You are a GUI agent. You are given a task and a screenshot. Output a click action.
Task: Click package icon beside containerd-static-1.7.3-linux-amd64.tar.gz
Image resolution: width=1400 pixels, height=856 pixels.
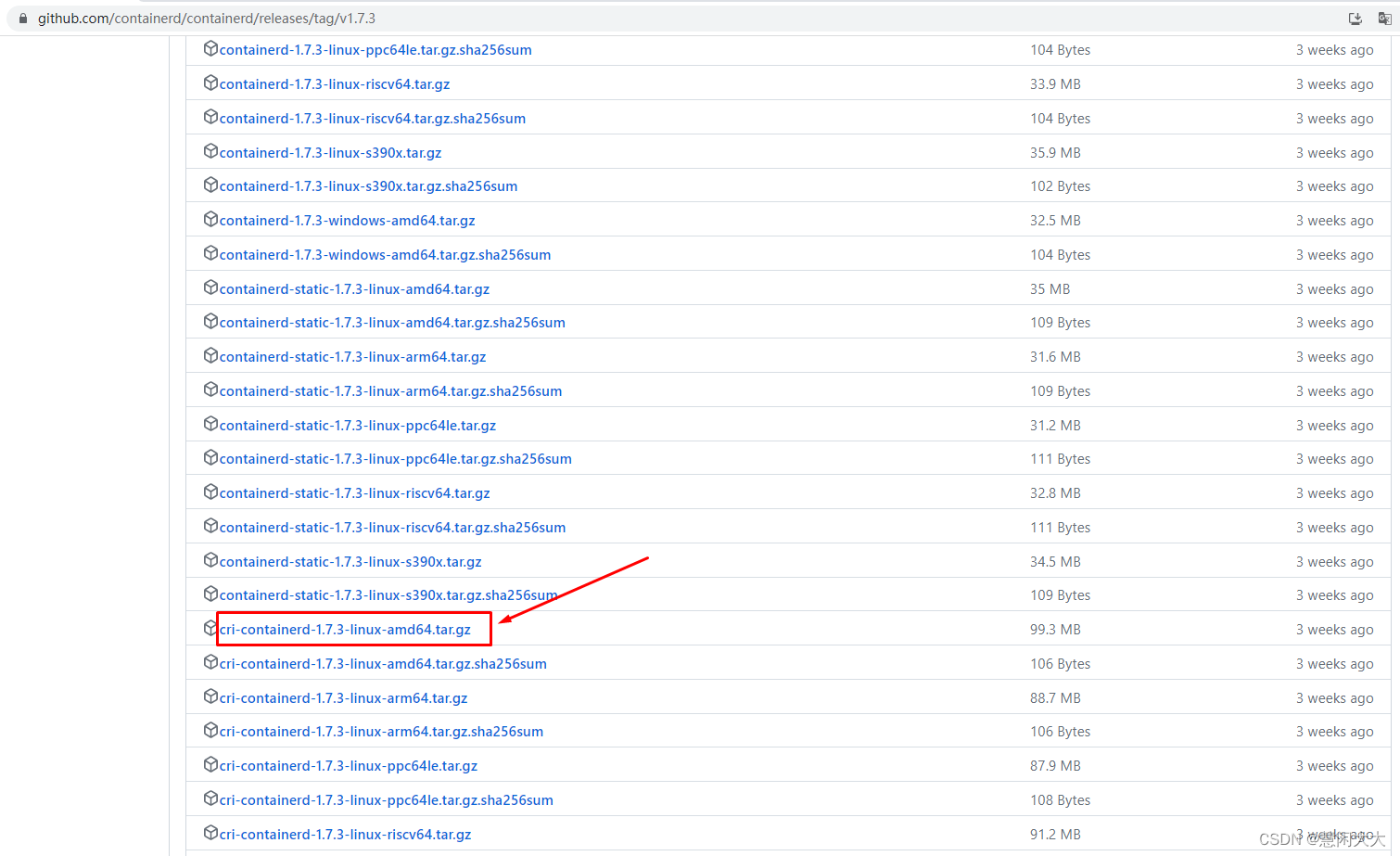coord(210,287)
